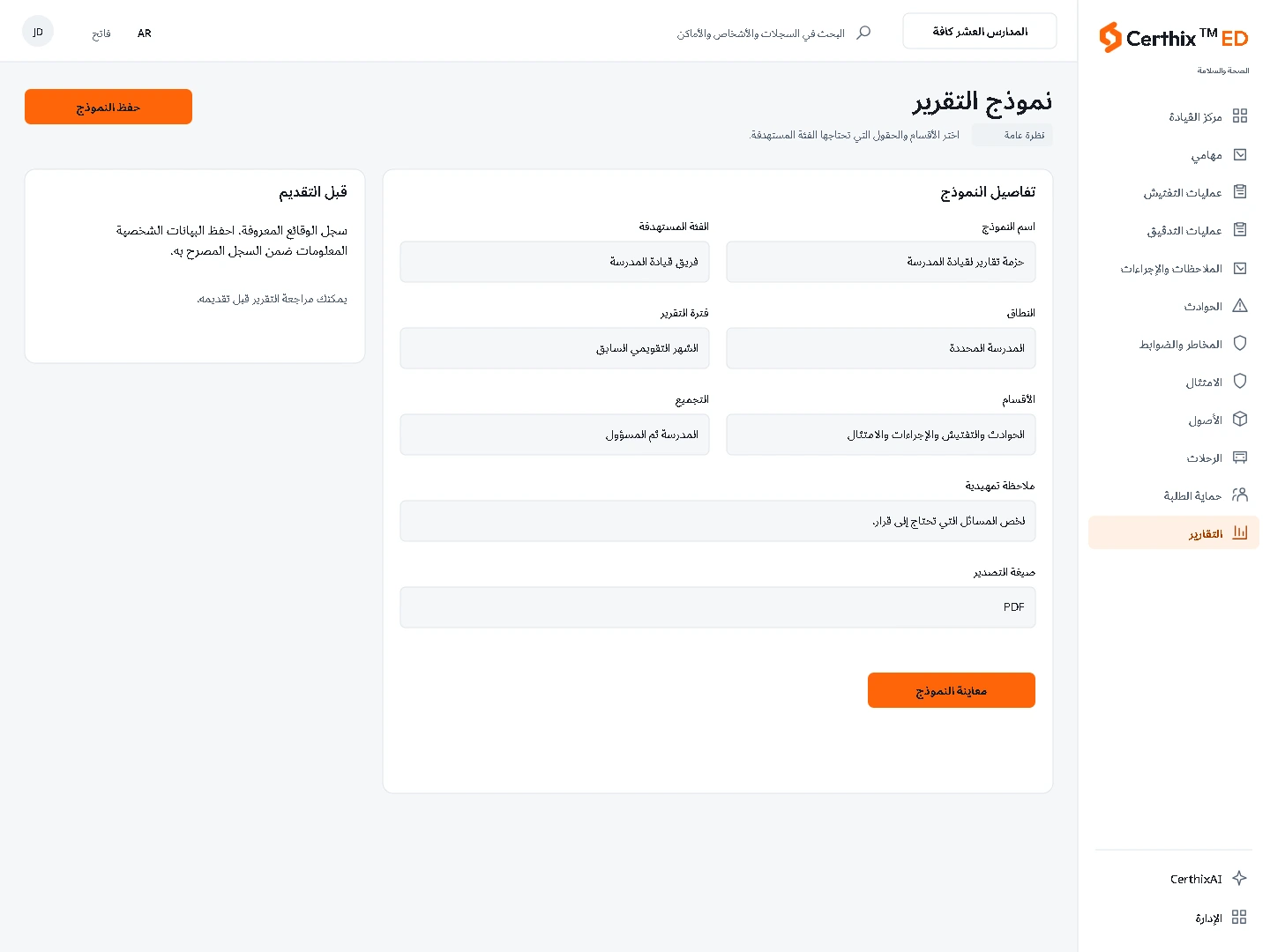Open مركز القيادة dashboard icon
The width and height of the screenshot is (1270, 952).
pyautogui.click(x=1239, y=115)
